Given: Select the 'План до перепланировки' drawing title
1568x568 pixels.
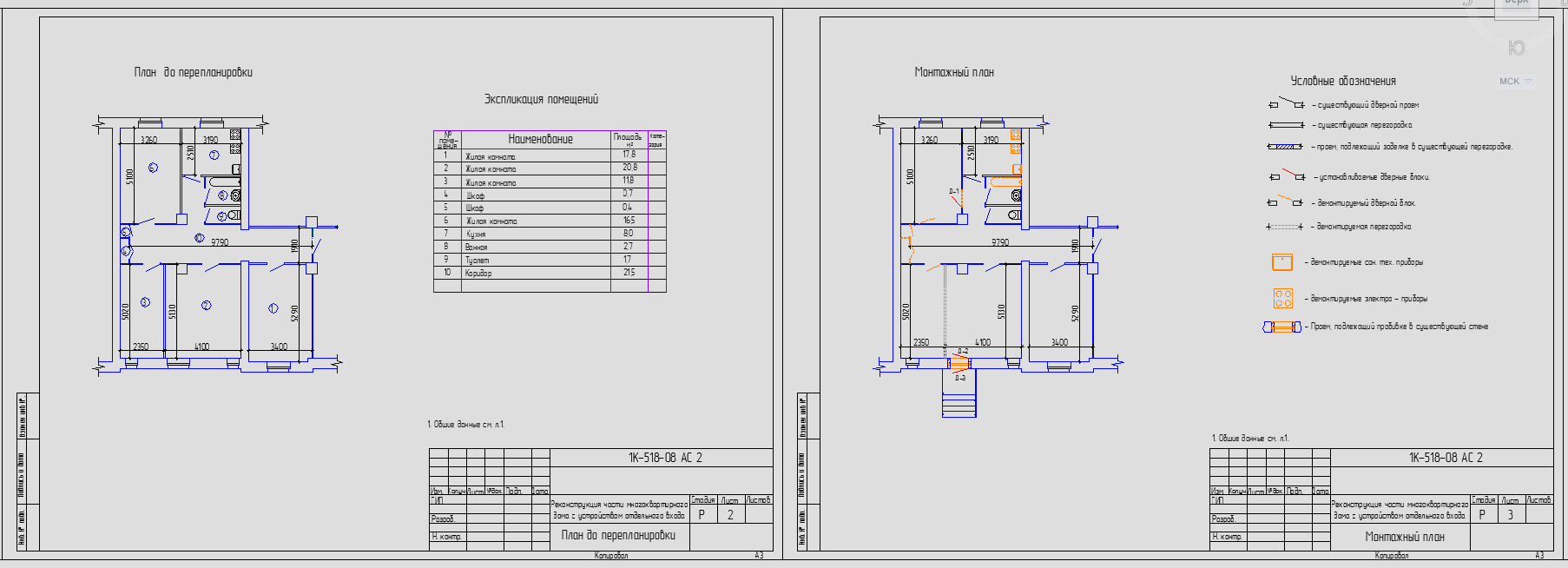Looking at the screenshot, I should 193,72.
